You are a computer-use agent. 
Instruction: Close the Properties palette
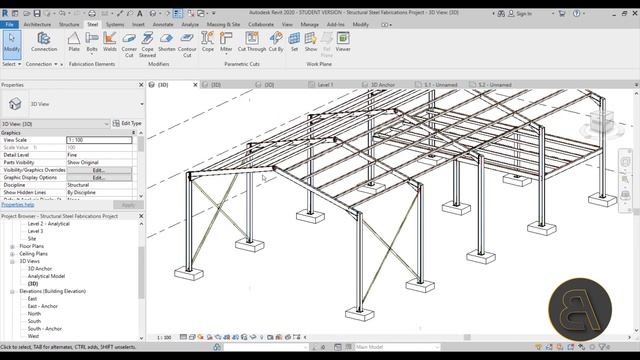(141, 85)
